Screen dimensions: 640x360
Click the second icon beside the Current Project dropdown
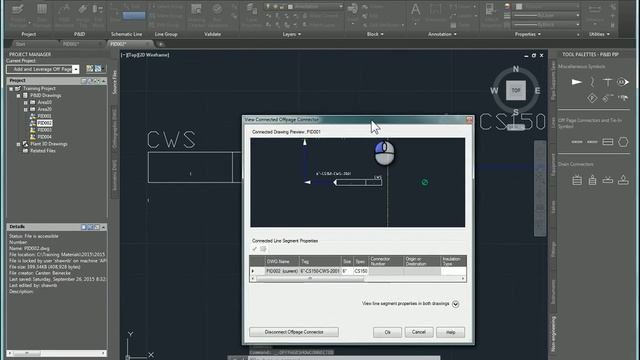tap(98, 69)
